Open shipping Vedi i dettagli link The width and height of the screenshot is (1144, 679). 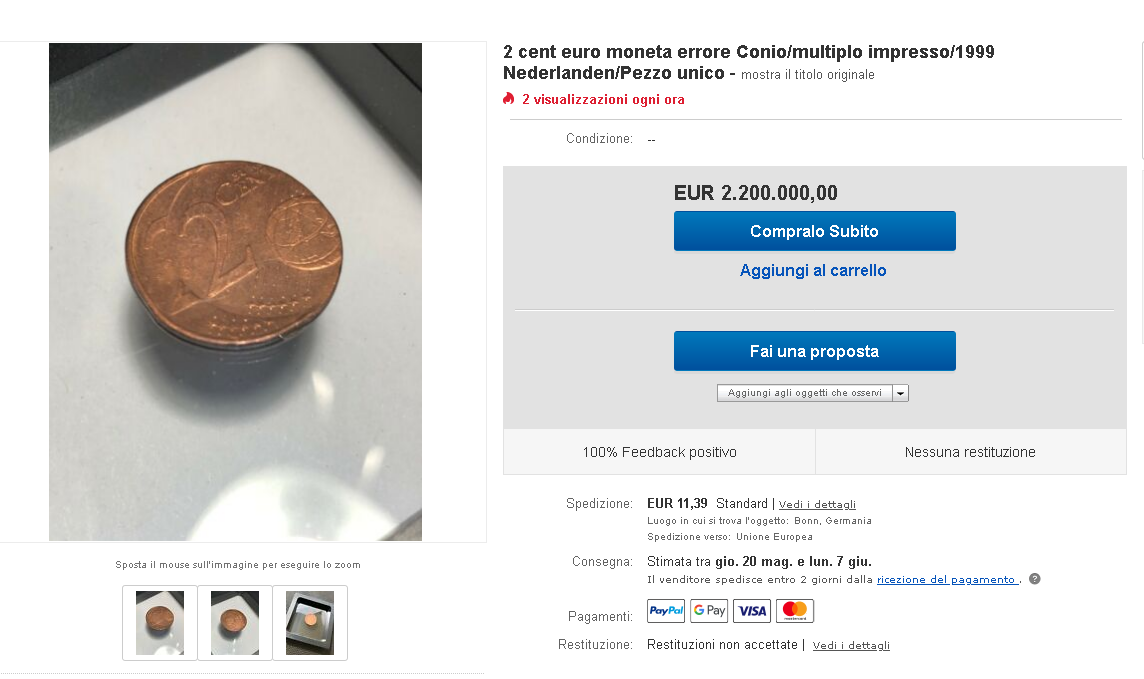click(817, 505)
